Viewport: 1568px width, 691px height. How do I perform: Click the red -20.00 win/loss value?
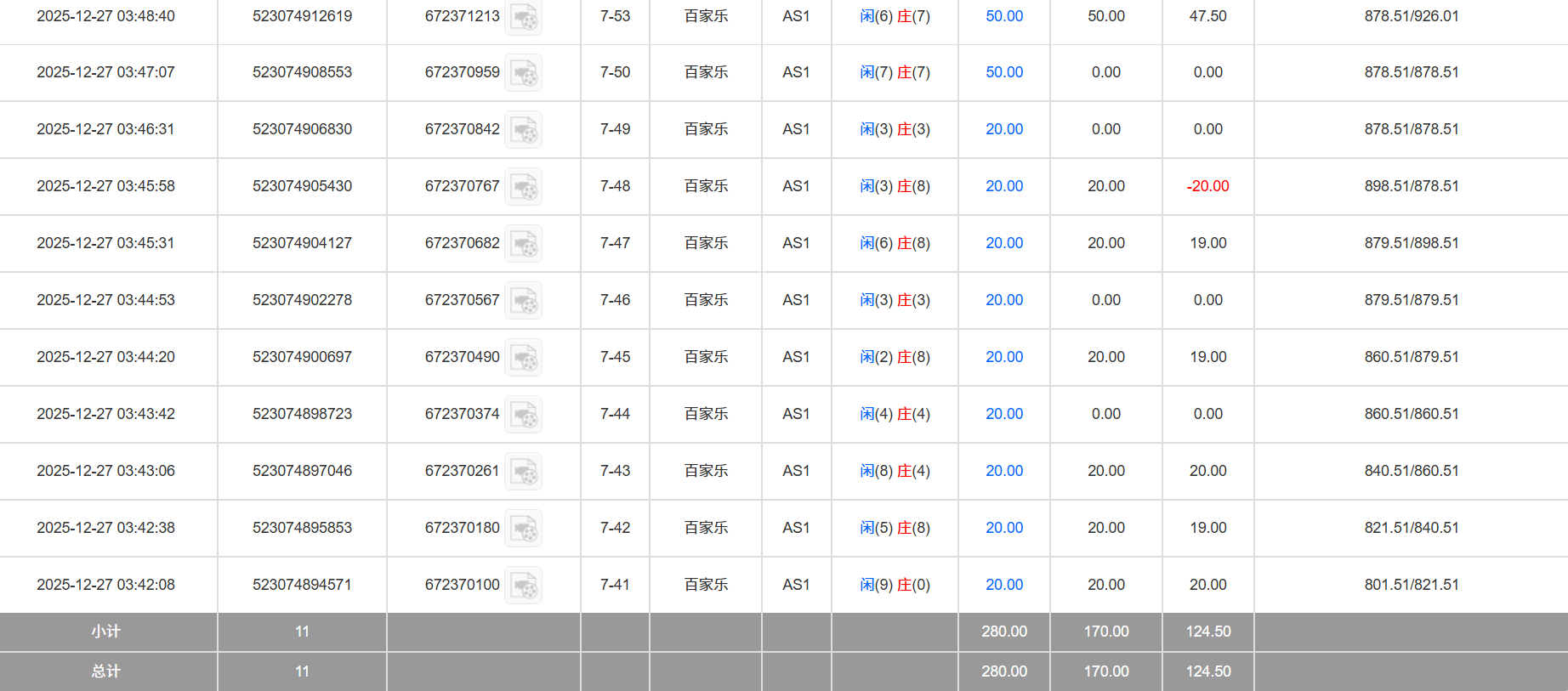(x=1207, y=186)
